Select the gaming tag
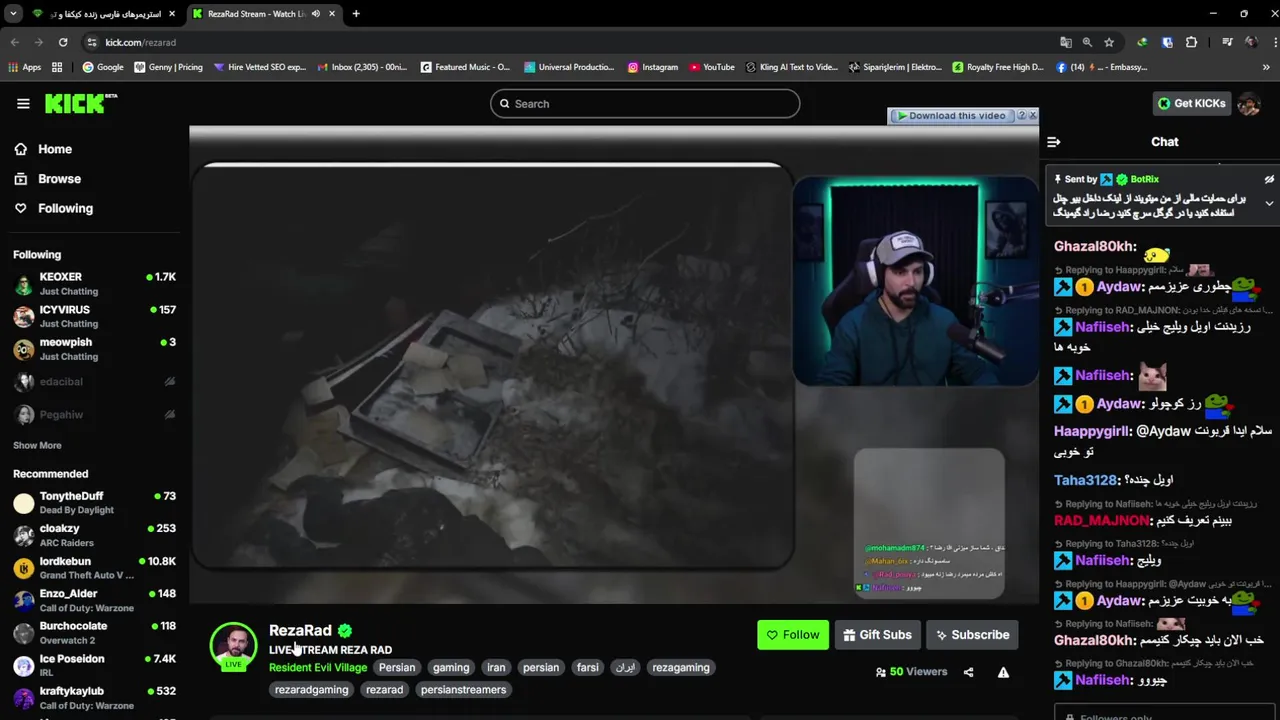Image resolution: width=1280 pixels, height=720 pixels. [x=451, y=667]
